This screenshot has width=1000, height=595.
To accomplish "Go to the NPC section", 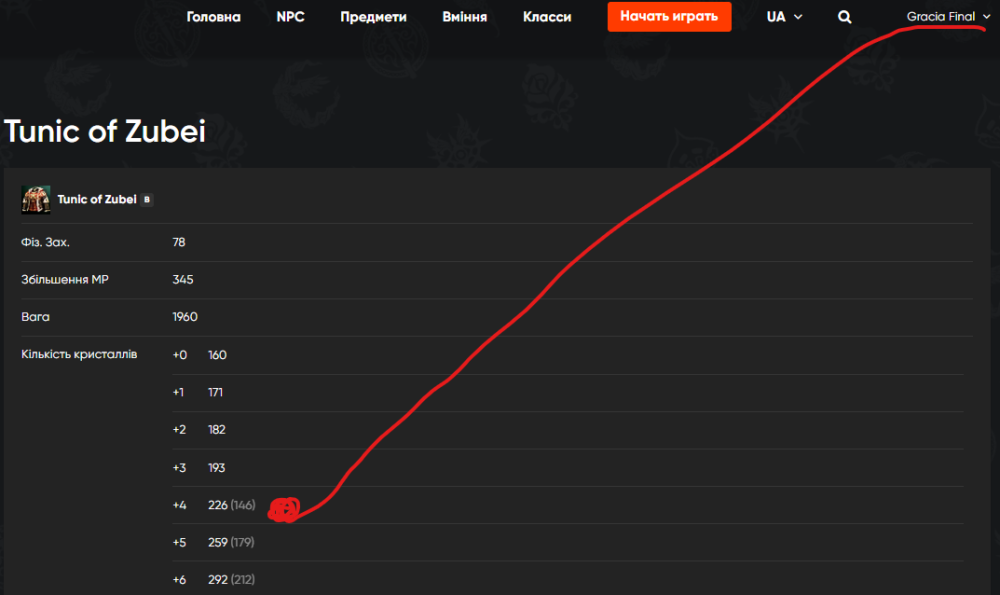I will click(290, 17).
